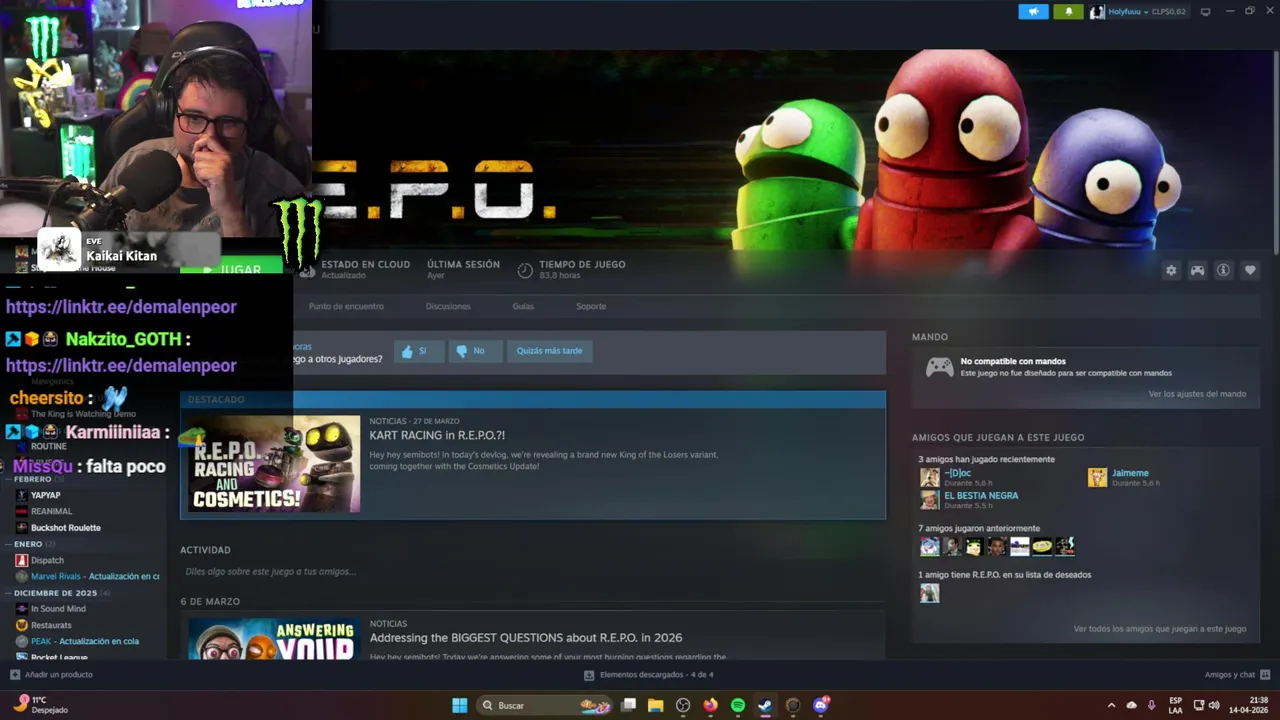The width and height of the screenshot is (1280, 720).
Task: Open taskbar weather widget 11°C Despejado
Action: point(41,705)
